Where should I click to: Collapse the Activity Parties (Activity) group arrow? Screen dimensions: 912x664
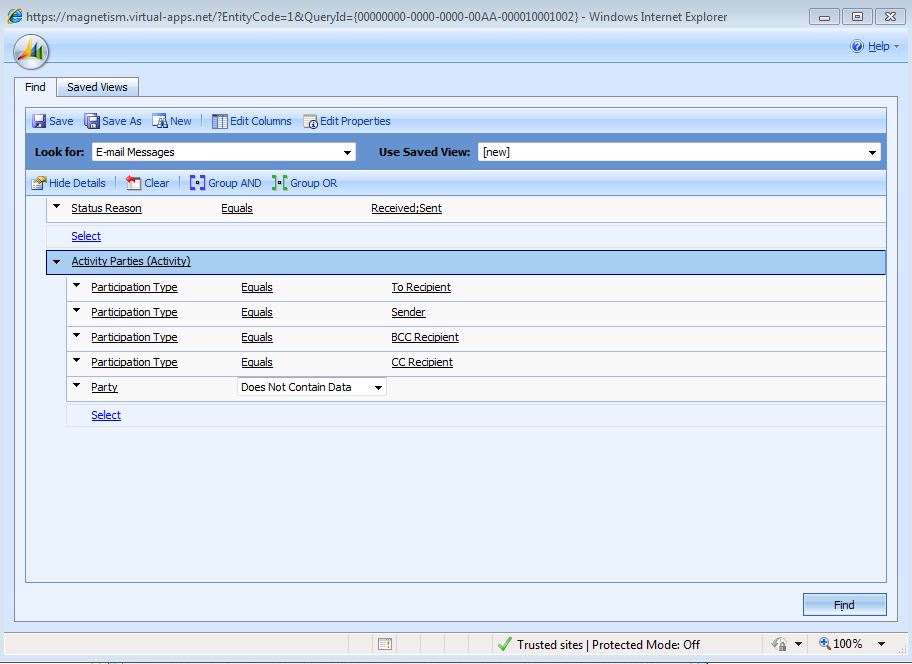click(x=57, y=262)
